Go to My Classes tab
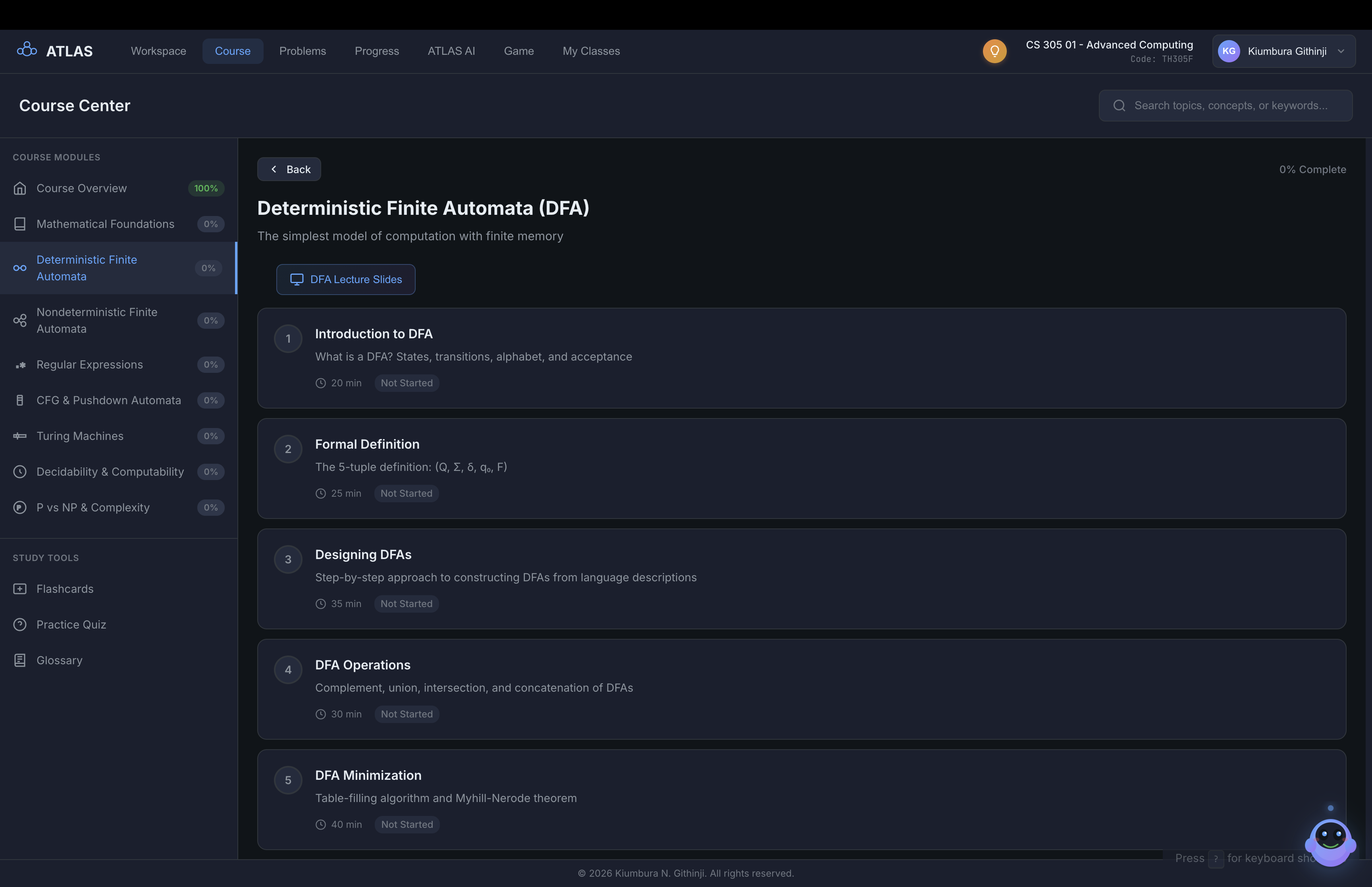1372x887 pixels. tap(591, 51)
